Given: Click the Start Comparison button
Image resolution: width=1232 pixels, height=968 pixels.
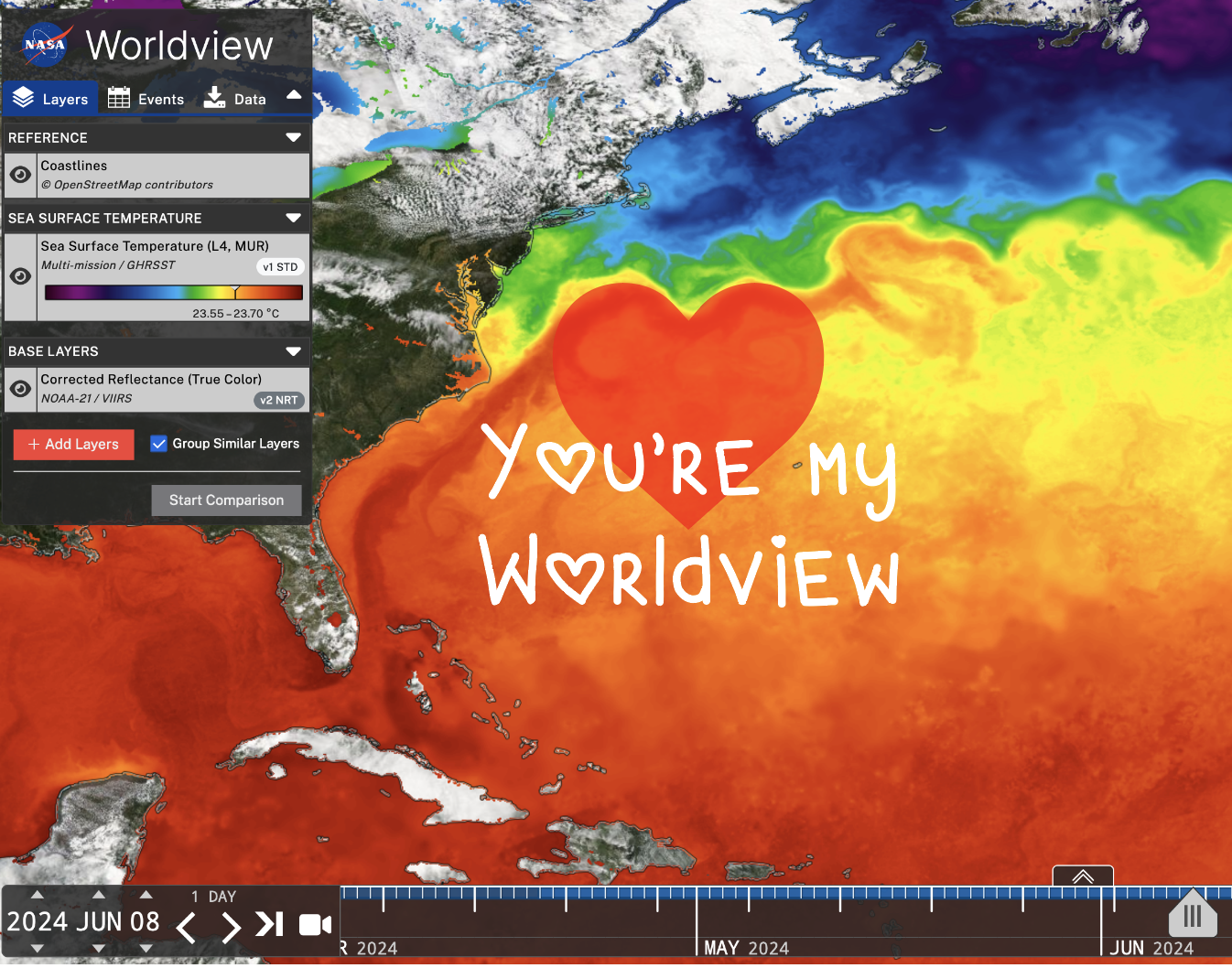Looking at the screenshot, I should click(226, 500).
